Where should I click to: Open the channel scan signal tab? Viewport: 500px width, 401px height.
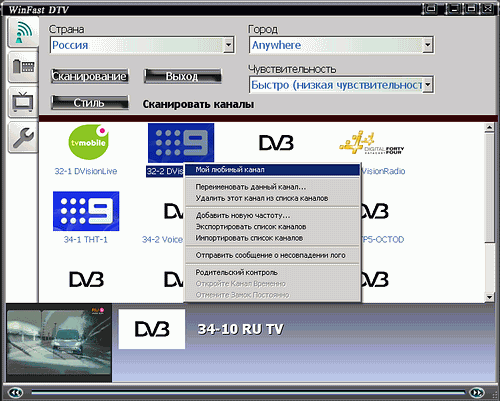[23, 32]
